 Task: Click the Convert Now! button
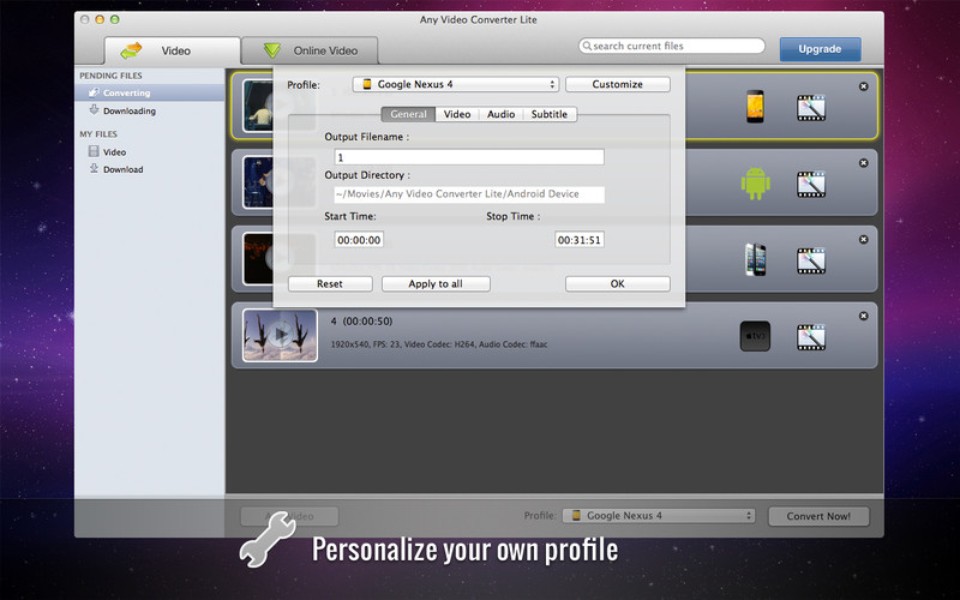[x=819, y=516]
